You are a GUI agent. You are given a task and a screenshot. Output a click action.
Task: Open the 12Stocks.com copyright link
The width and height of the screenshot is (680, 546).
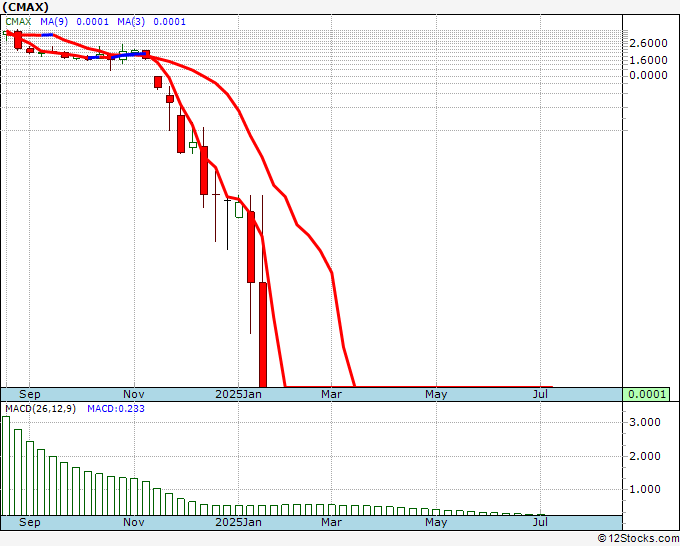pyautogui.click(x=638, y=539)
